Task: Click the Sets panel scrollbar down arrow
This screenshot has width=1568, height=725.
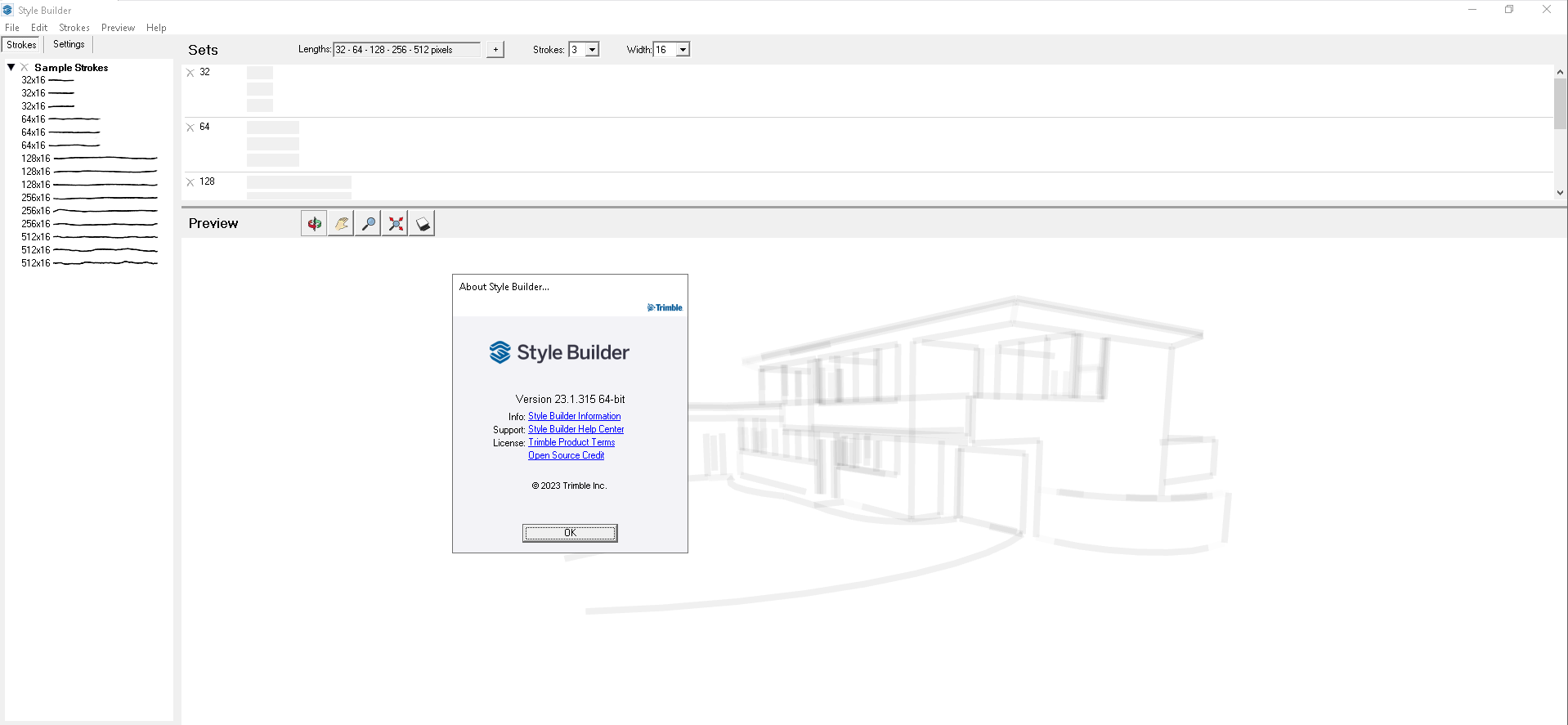Action: point(1560,193)
